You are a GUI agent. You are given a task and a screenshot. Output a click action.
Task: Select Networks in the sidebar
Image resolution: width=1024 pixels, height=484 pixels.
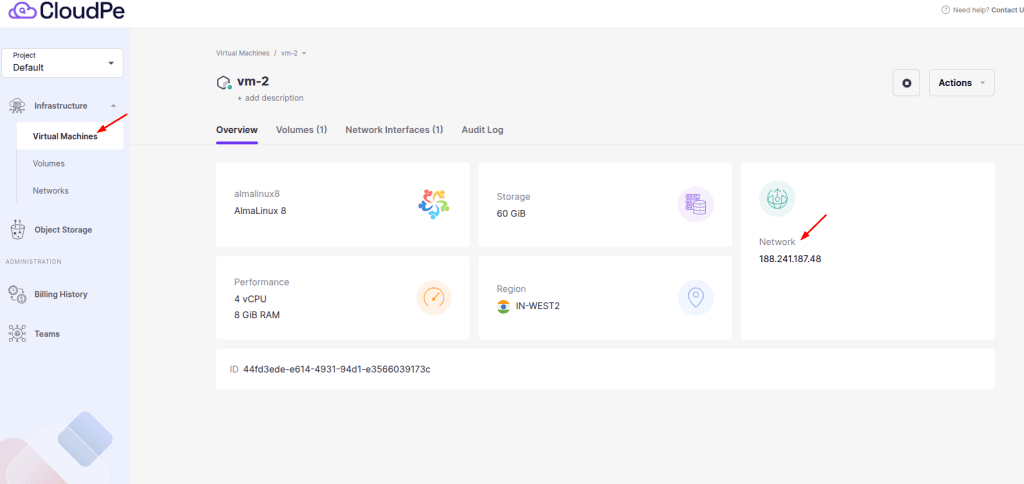click(x=51, y=190)
